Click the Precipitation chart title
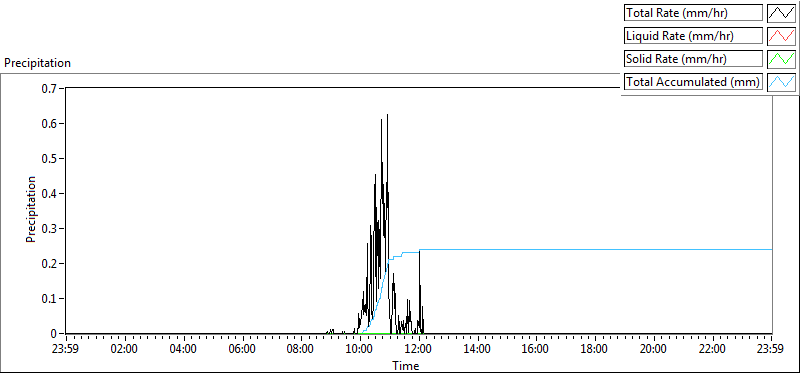Screen dimensions: 800x373 tap(37, 63)
